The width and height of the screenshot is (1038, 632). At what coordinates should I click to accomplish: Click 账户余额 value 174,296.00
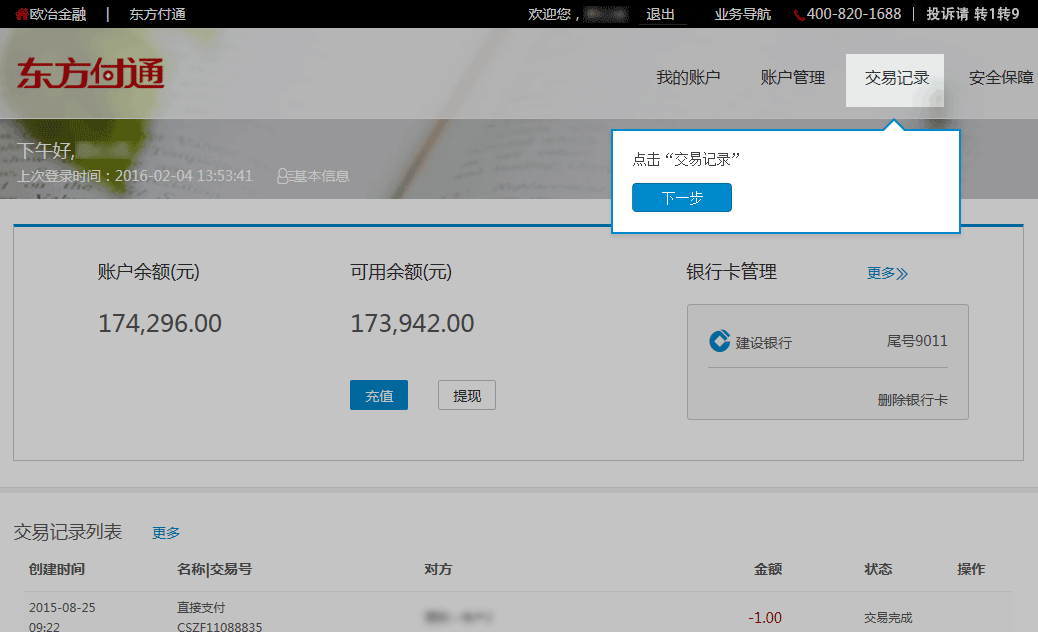[x=160, y=323]
